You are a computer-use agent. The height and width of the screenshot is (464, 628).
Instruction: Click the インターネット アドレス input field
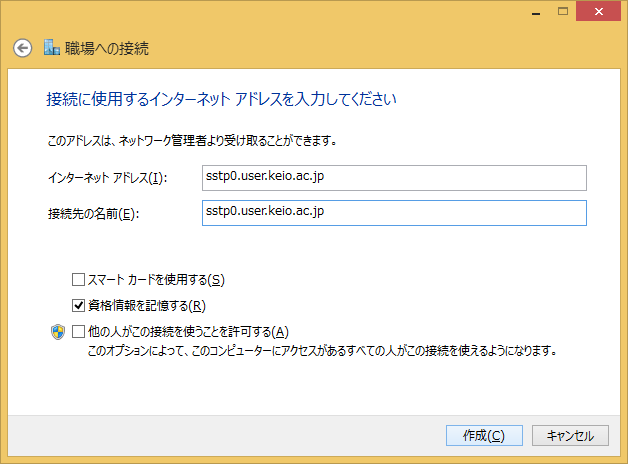tap(393, 178)
